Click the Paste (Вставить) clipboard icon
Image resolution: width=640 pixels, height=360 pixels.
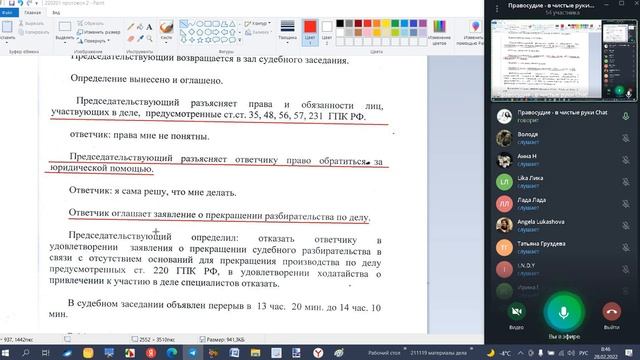(7, 27)
